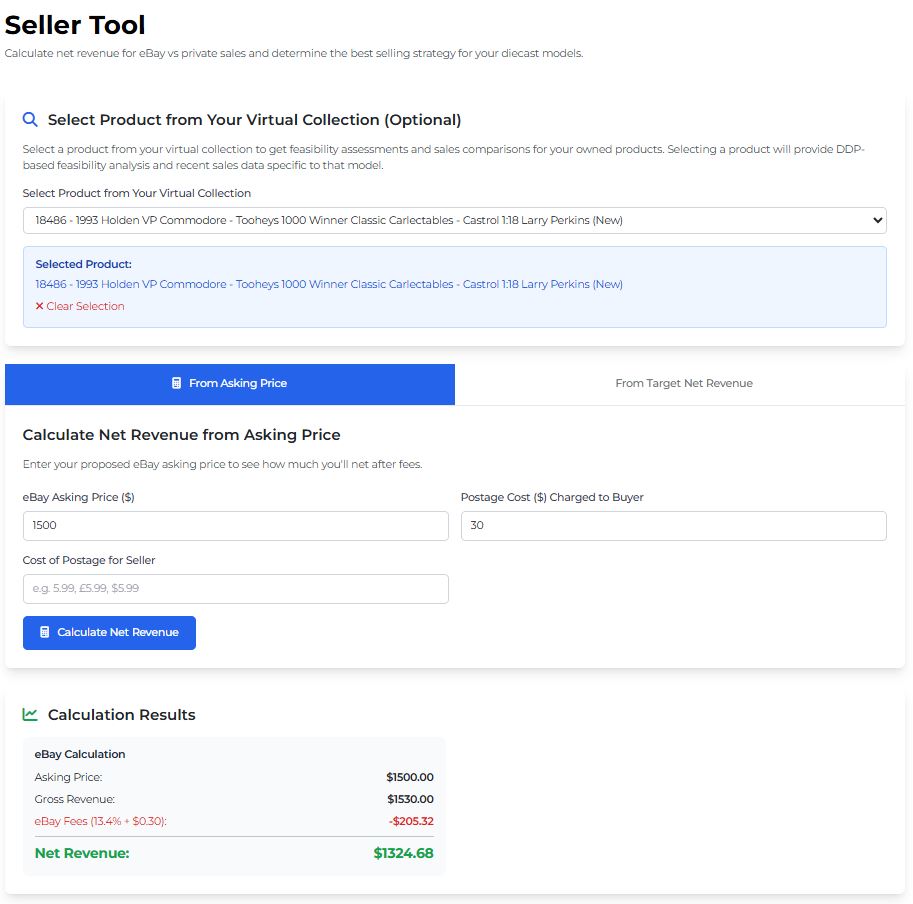Click the Asking Price $1500.00 result value

(x=410, y=777)
